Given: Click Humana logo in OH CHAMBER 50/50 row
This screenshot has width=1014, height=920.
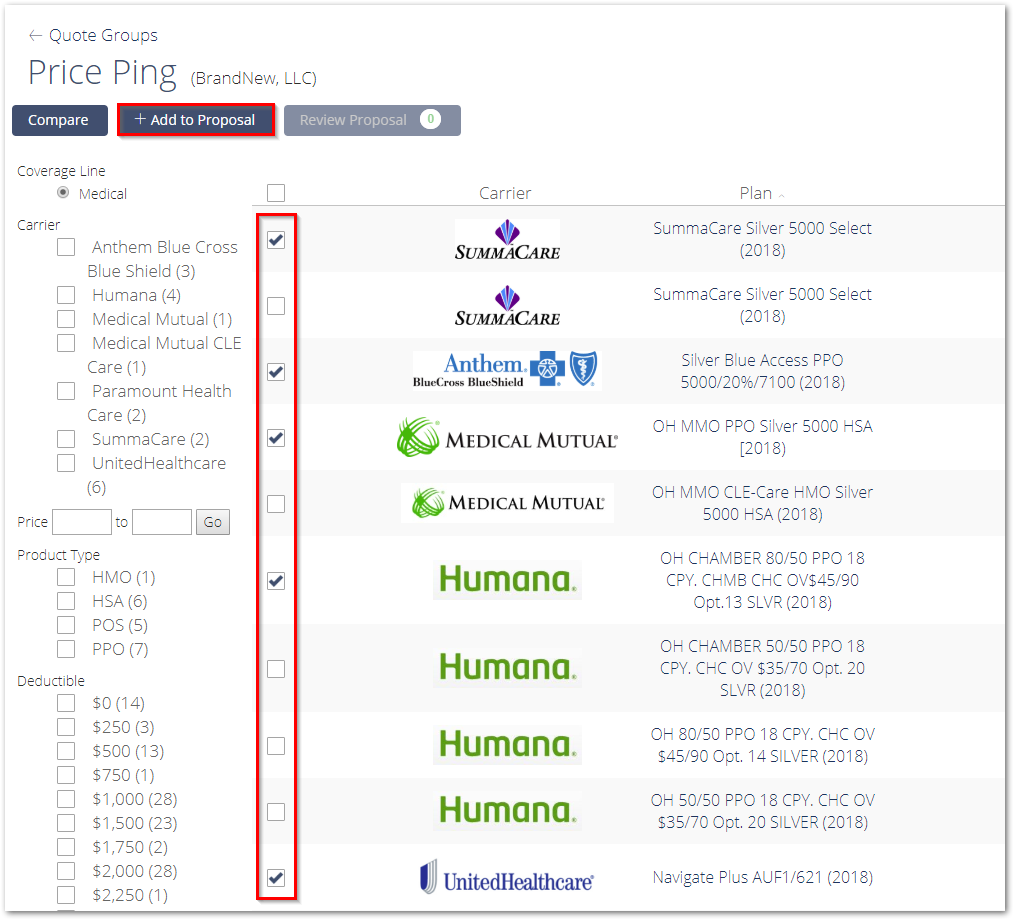Looking at the screenshot, I should [507, 668].
